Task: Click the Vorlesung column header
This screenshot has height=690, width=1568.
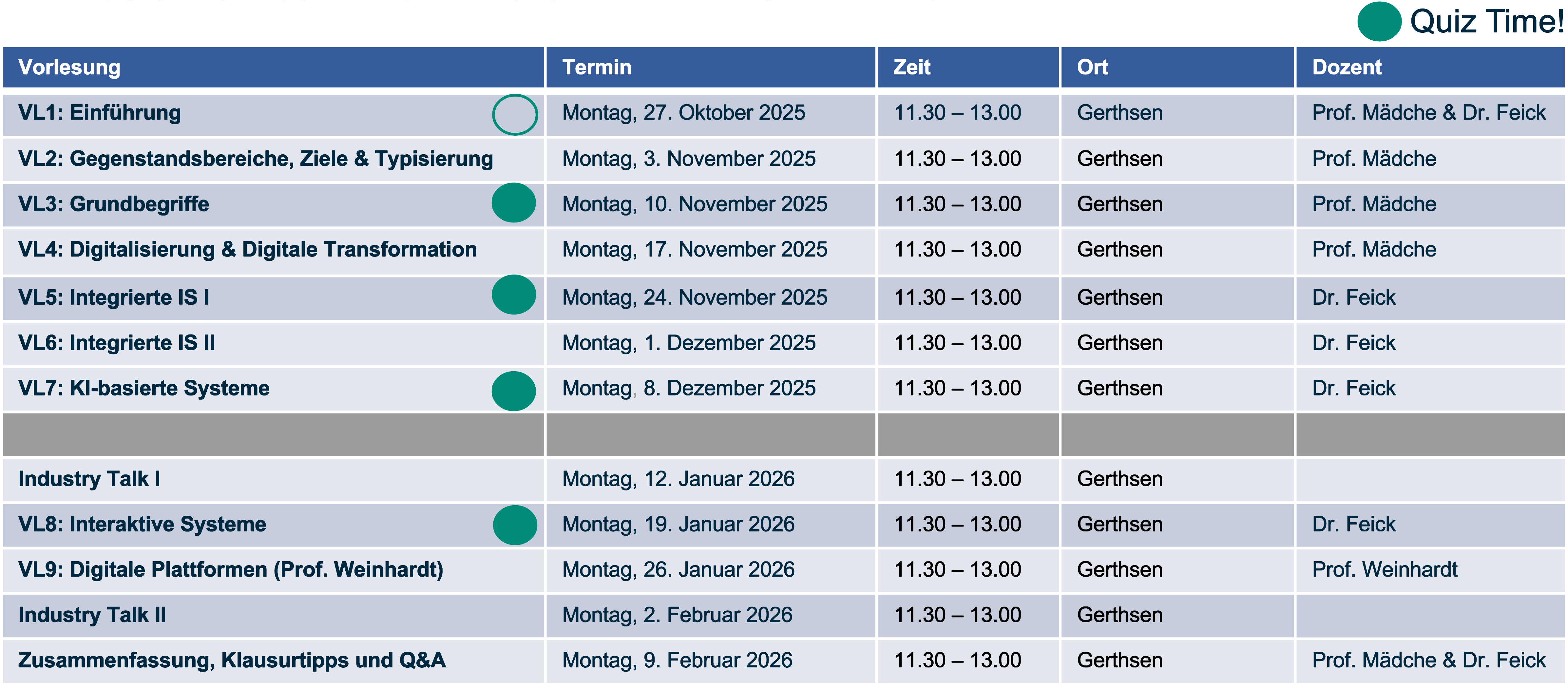Action: 69,67
